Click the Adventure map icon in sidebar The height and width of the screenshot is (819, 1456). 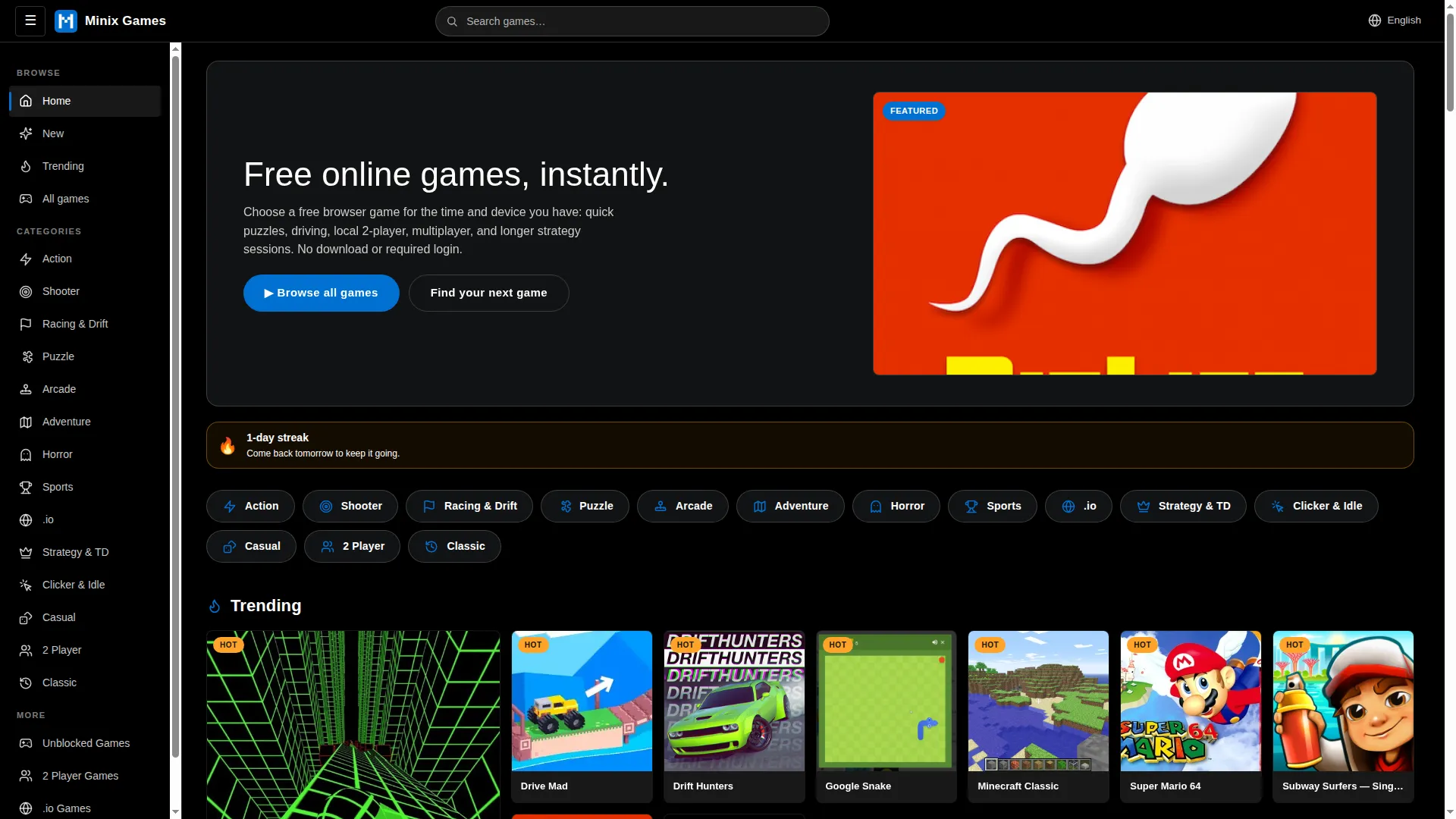(26, 422)
